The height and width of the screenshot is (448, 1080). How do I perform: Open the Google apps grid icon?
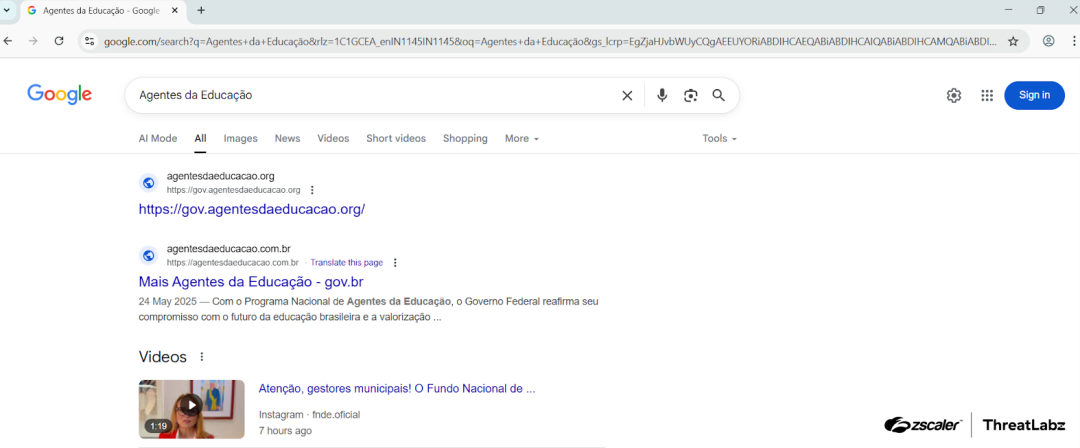point(987,96)
